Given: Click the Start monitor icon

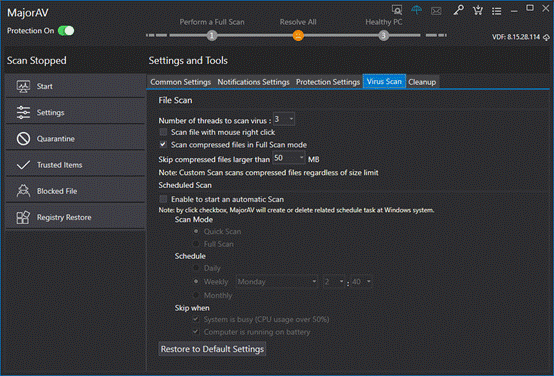Looking at the screenshot, I should point(23,86).
